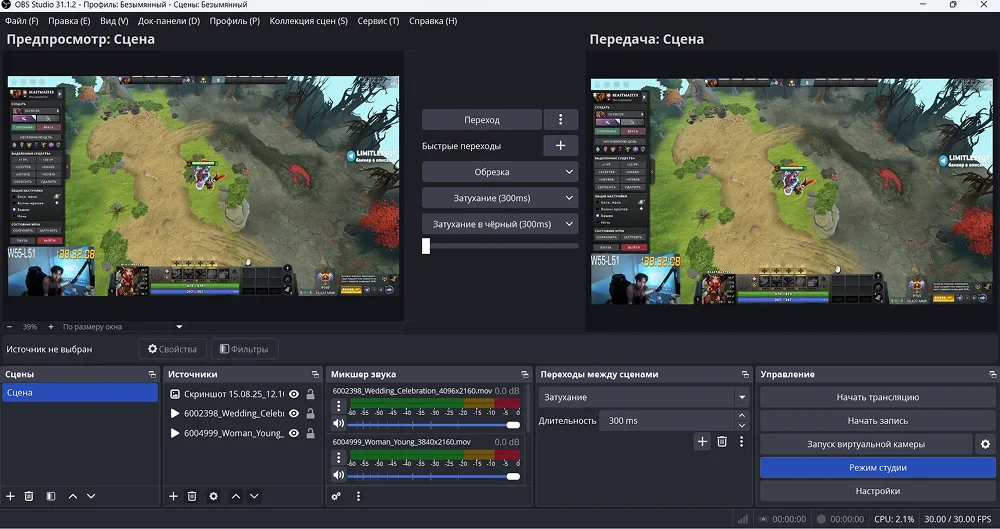Open scene filters icon in Сцены panel
Viewport: 1000px width, 529px height.
[49, 496]
